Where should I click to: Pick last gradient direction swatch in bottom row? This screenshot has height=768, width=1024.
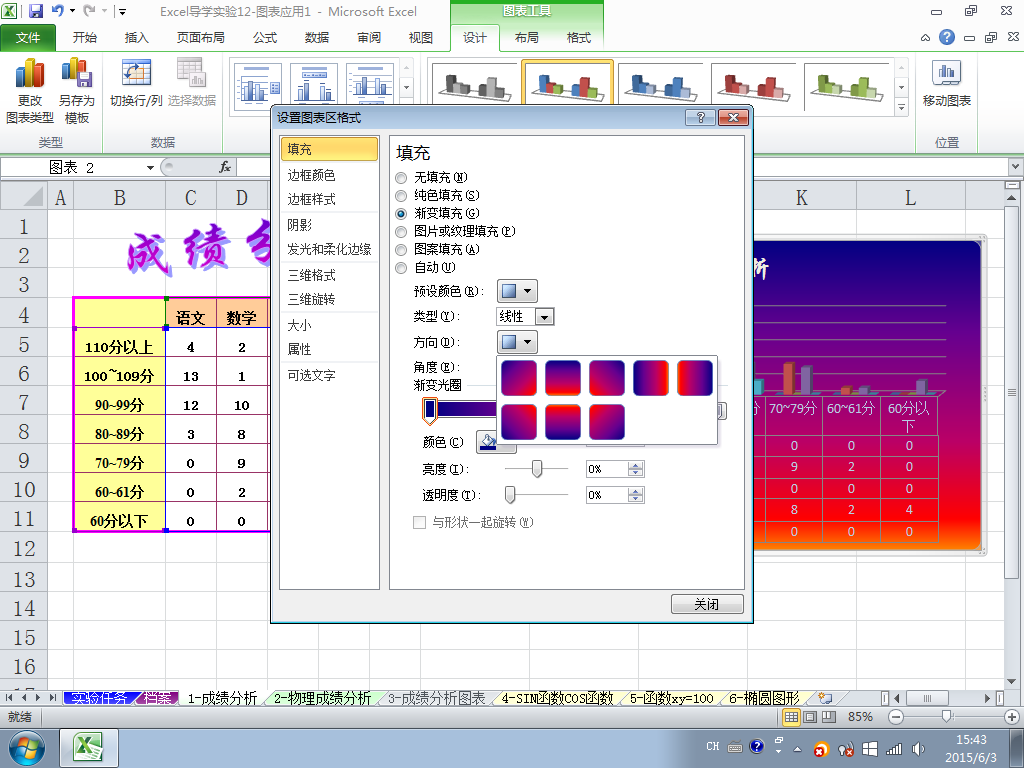(607, 422)
